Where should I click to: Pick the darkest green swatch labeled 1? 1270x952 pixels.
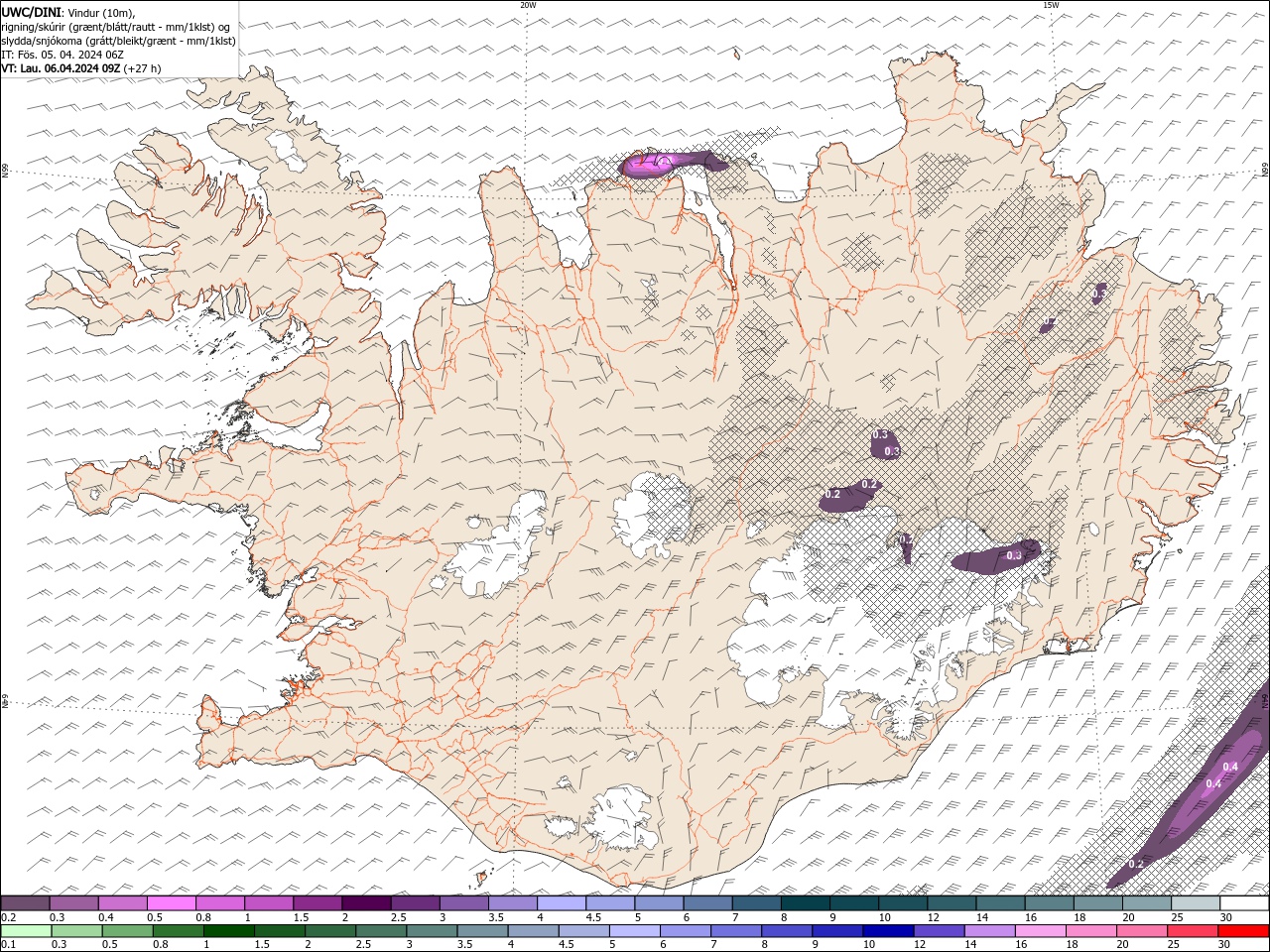(228, 931)
